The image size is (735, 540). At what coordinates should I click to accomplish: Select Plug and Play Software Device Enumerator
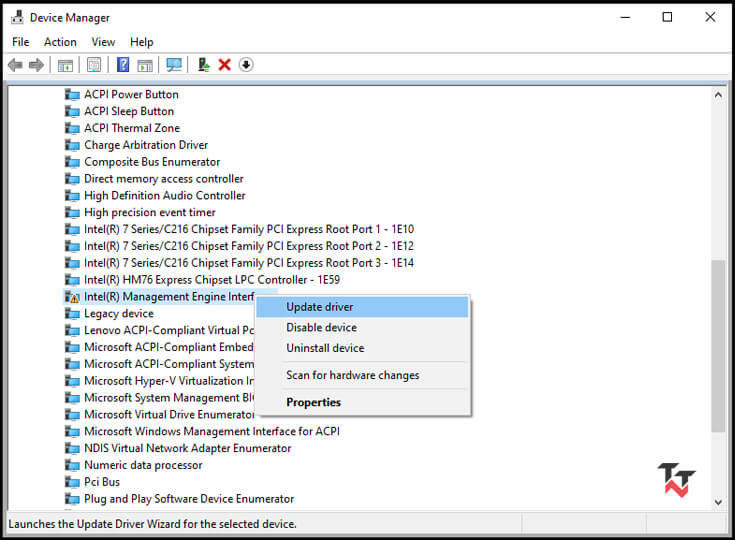tap(189, 499)
